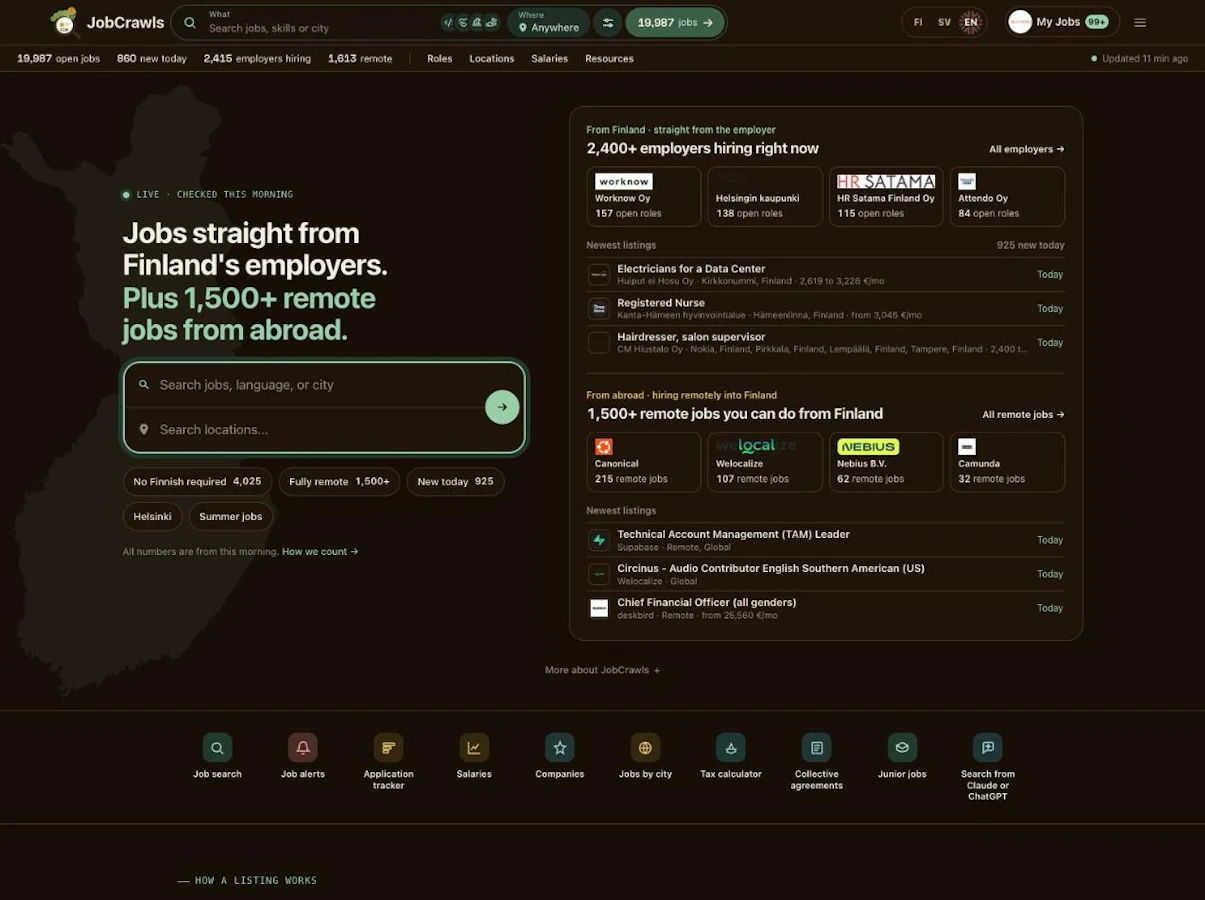Viewport: 1205px width, 900px height.
Task: Click the All employers link
Action: [1027, 149]
